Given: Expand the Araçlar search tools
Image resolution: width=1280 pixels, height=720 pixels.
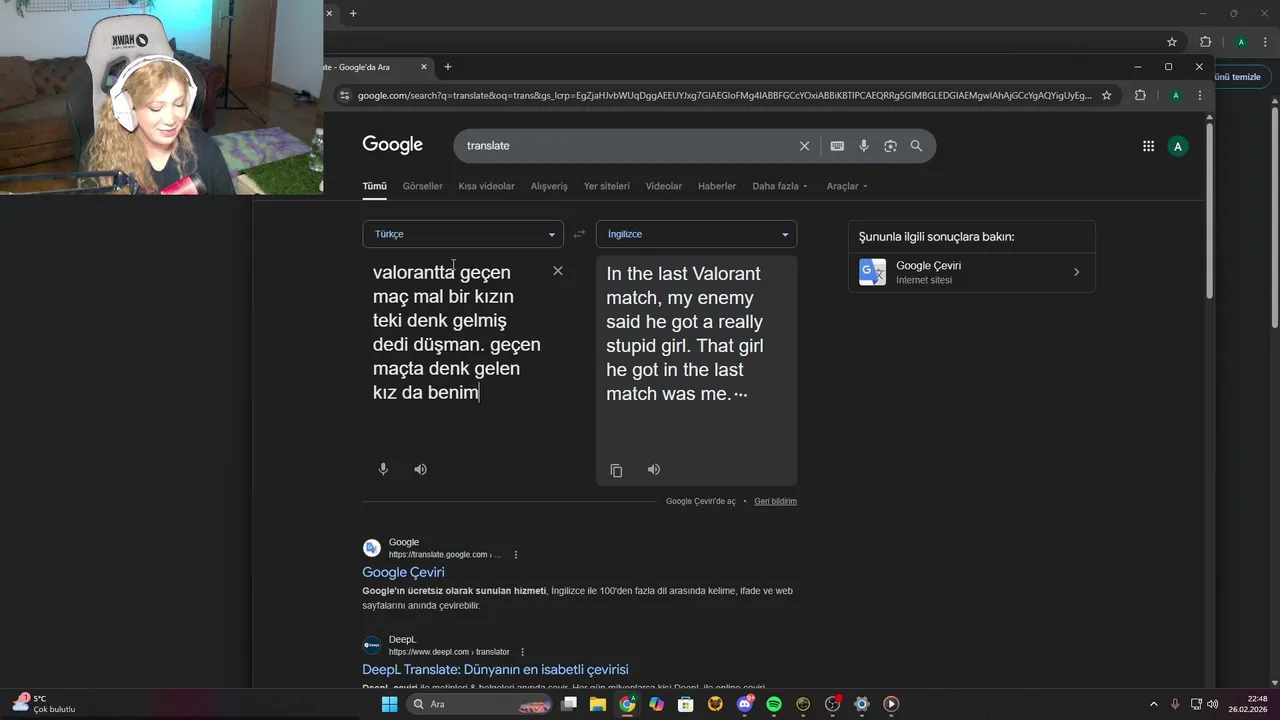Looking at the screenshot, I should (847, 186).
